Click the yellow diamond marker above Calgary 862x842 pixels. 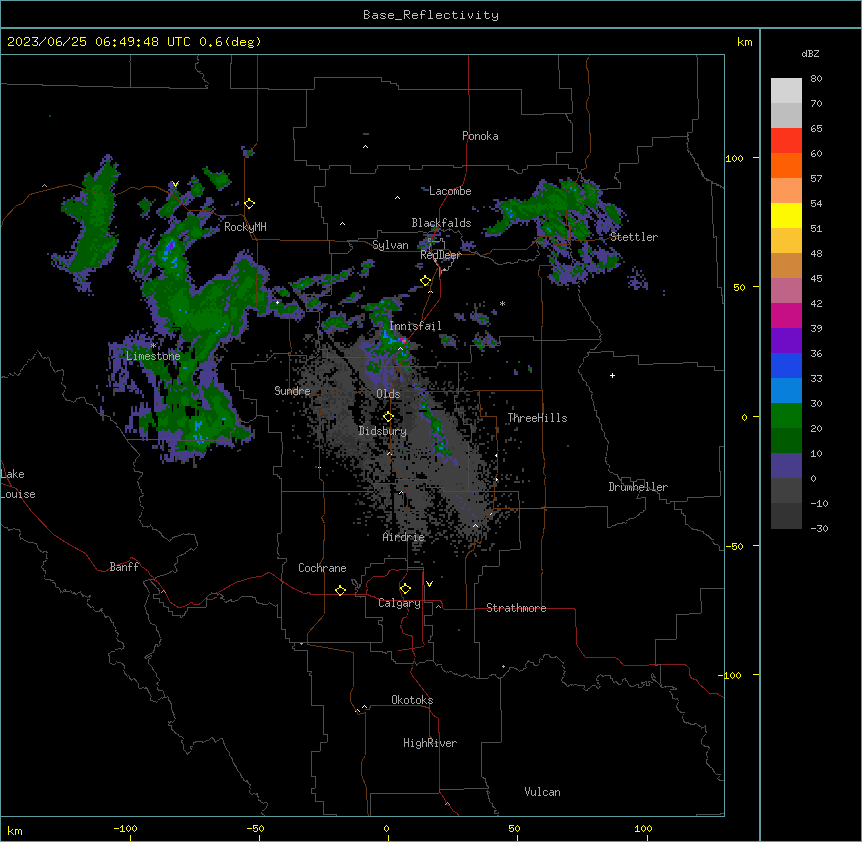click(x=405, y=589)
